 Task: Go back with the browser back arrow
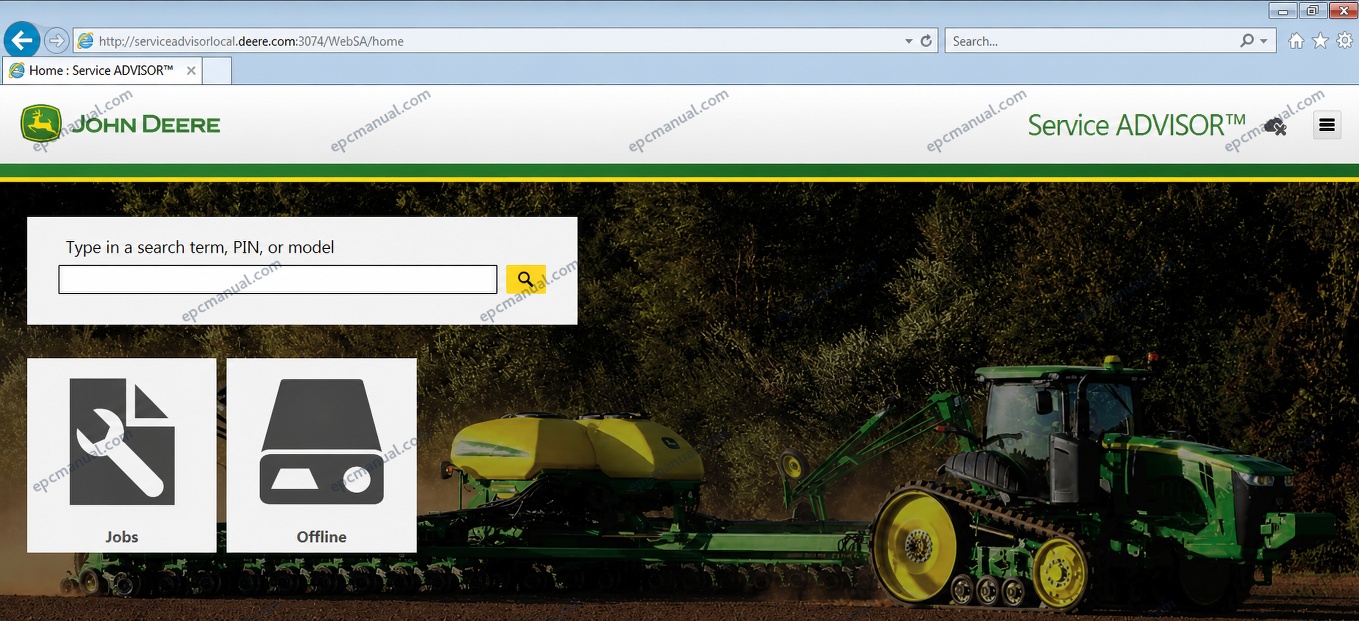click(x=22, y=41)
